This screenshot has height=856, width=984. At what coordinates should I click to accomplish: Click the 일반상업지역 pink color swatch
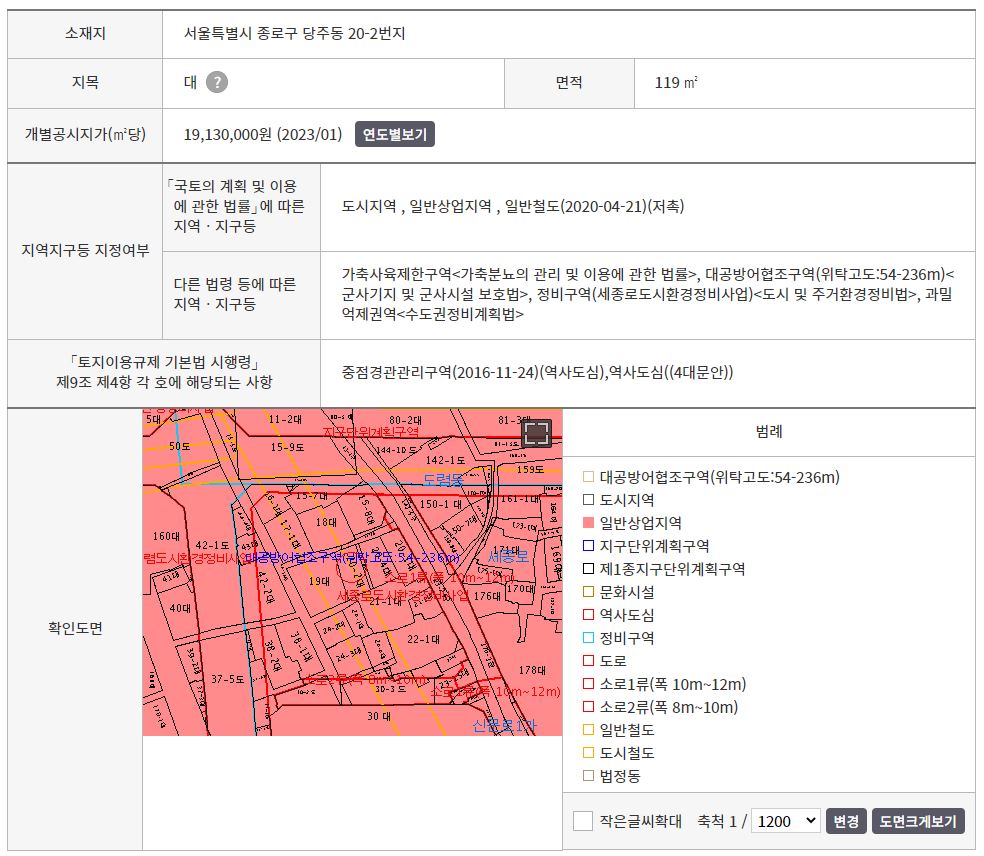click(588, 523)
